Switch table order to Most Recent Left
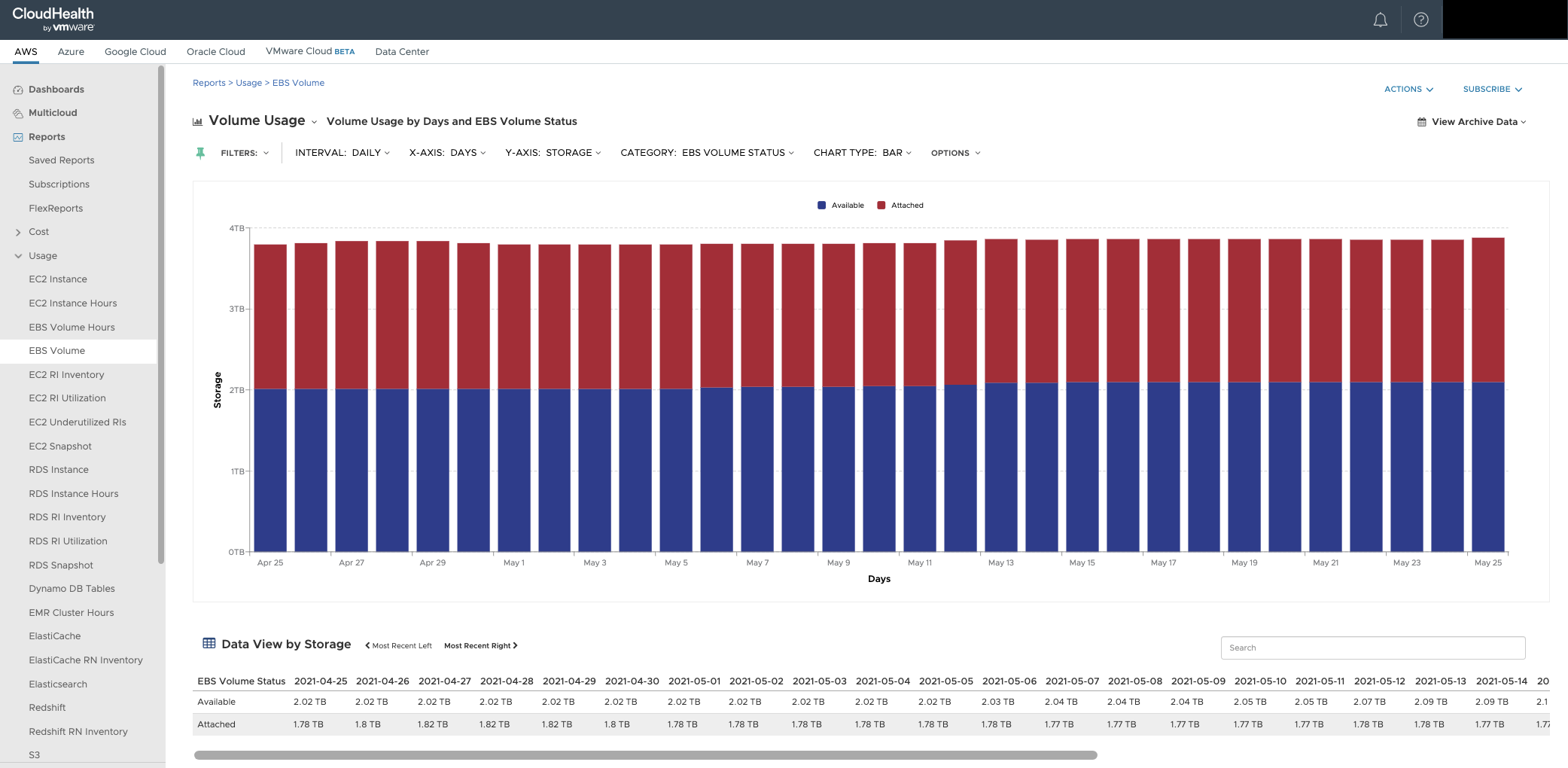The width and height of the screenshot is (1568, 768). pyautogui.click(x=398, y=646)
